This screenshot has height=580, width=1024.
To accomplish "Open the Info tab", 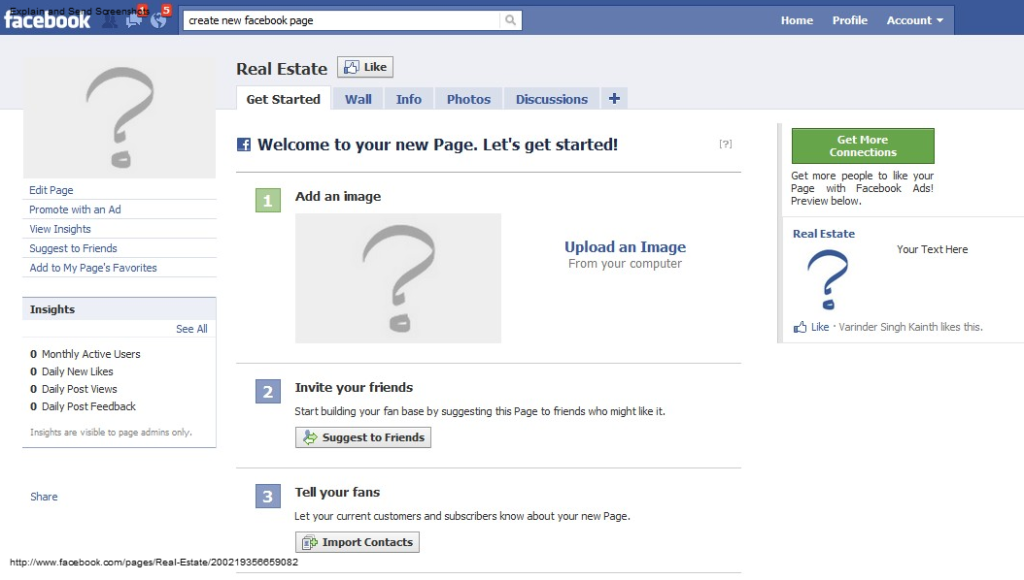I will (x=409, y=99).
